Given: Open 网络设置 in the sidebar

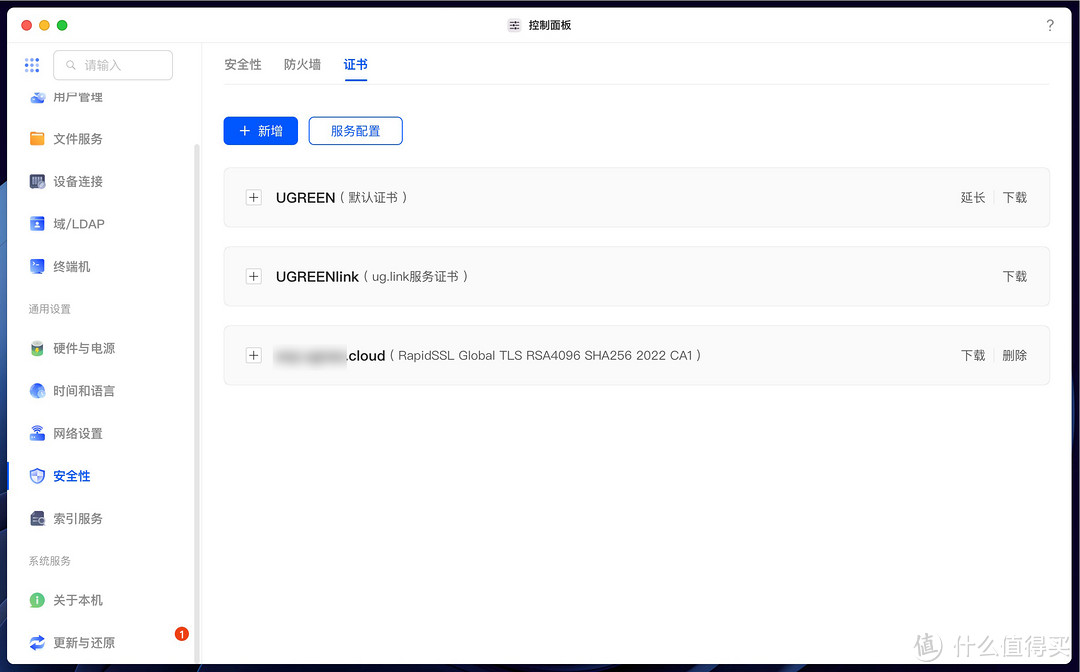Looking at the screenshot, I should pos(78,433).
